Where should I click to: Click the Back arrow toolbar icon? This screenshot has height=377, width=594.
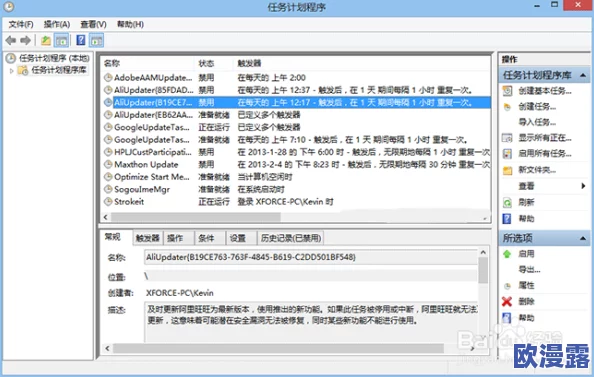point(11,40)
